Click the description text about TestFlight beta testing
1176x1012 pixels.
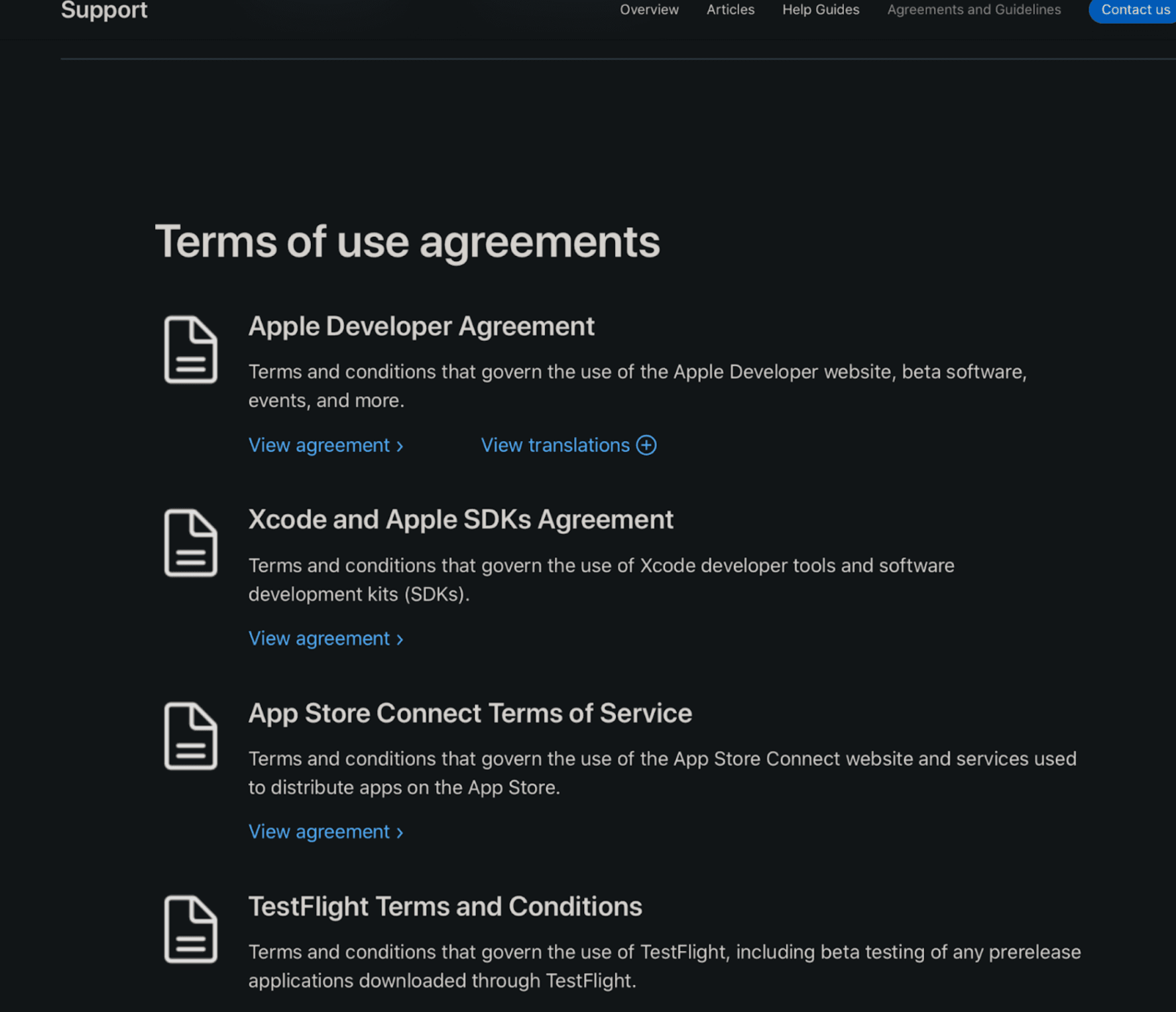pos(665,966)
